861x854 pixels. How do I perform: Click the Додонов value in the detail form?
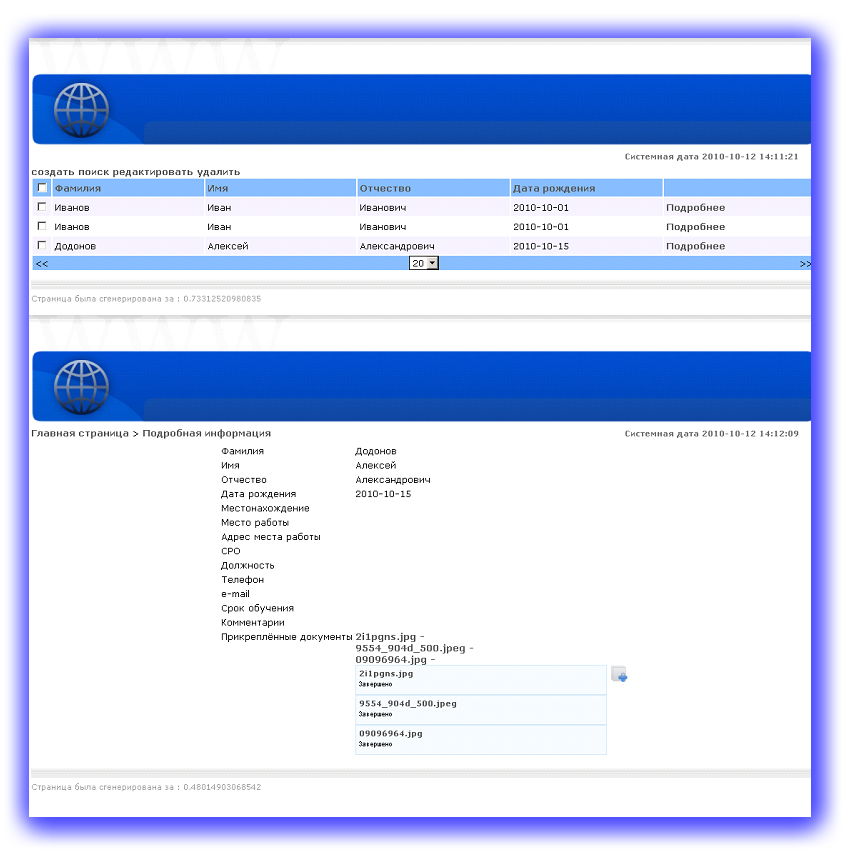(376, 451)
